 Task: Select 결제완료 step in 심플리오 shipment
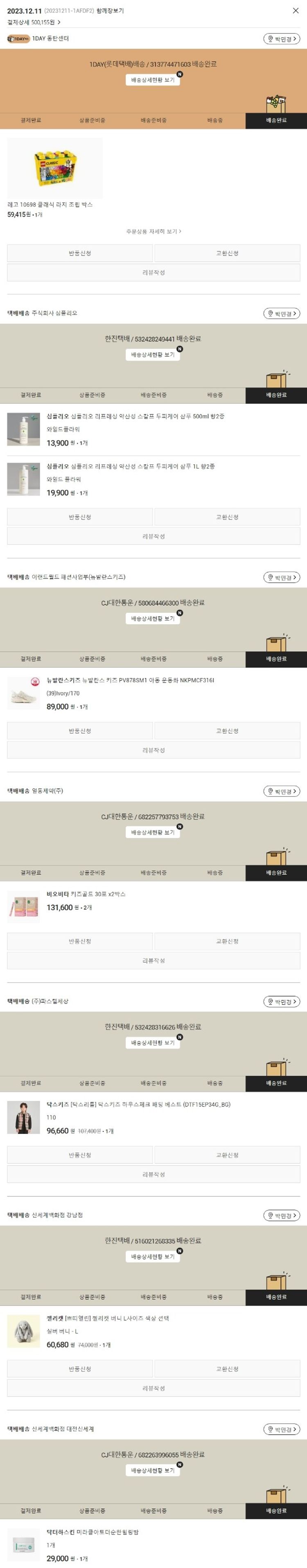[x=30, y=395]
